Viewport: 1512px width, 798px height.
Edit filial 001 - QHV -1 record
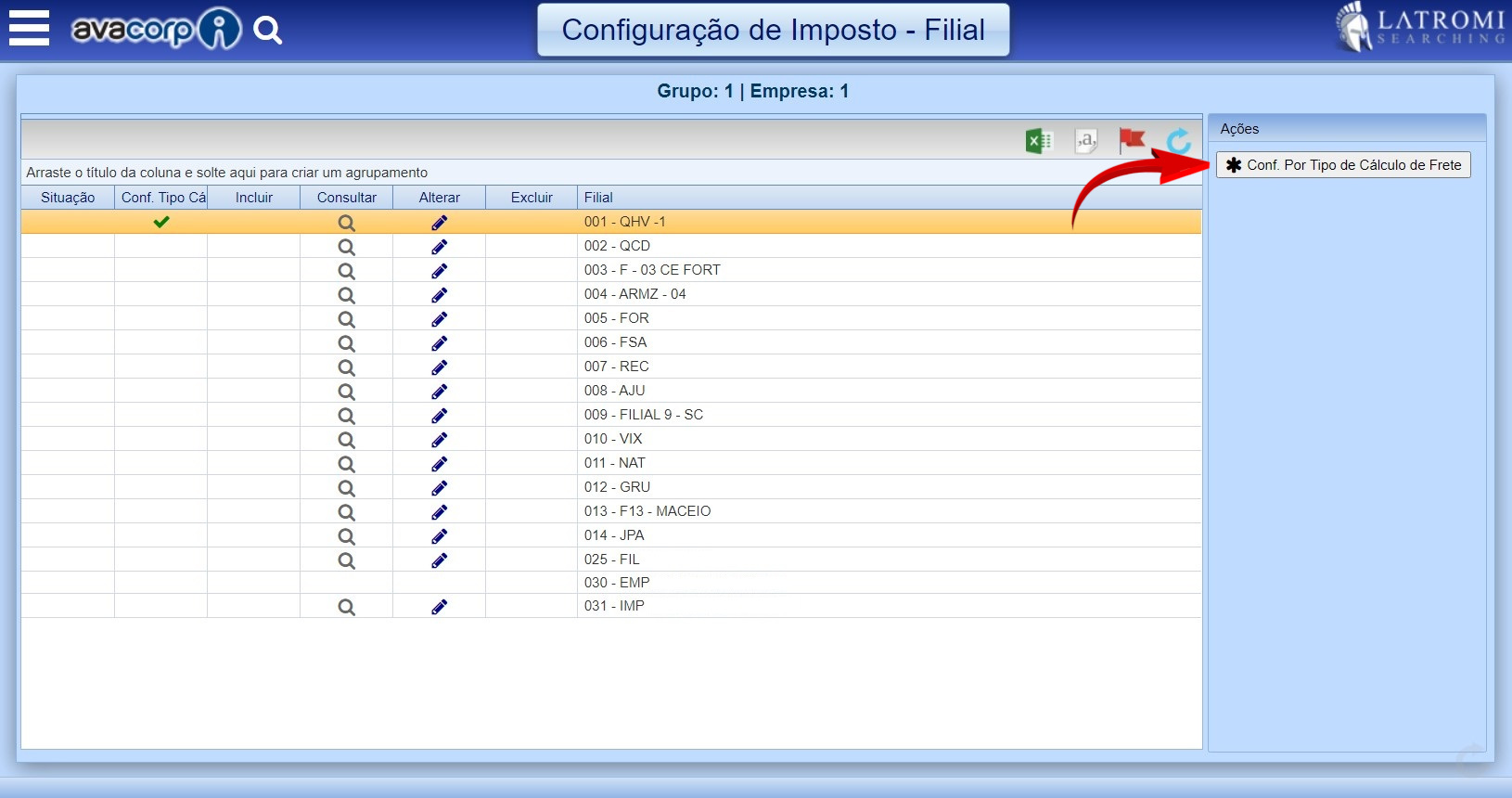(x=439, y=223)
